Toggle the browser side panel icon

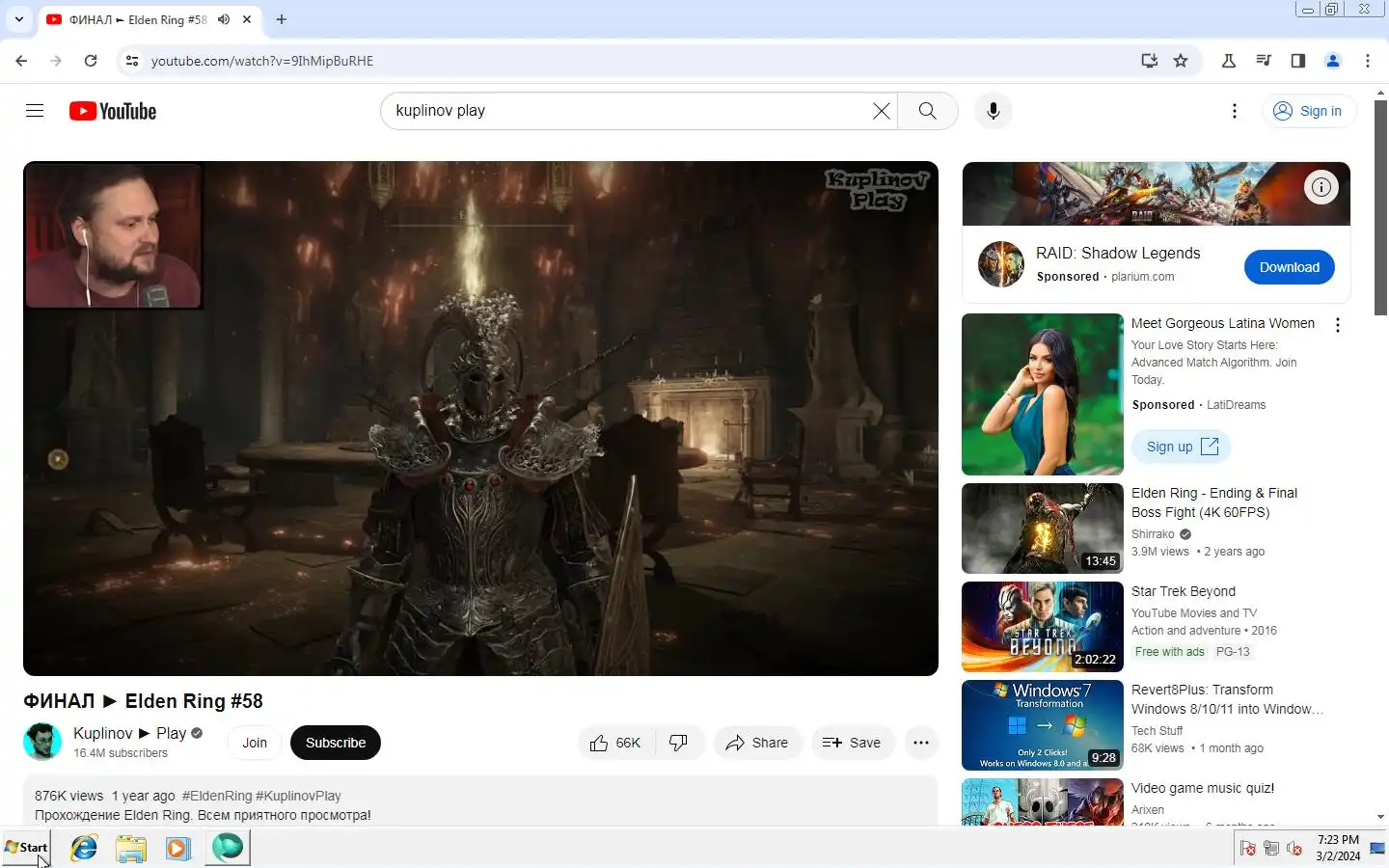point(1298,61)
